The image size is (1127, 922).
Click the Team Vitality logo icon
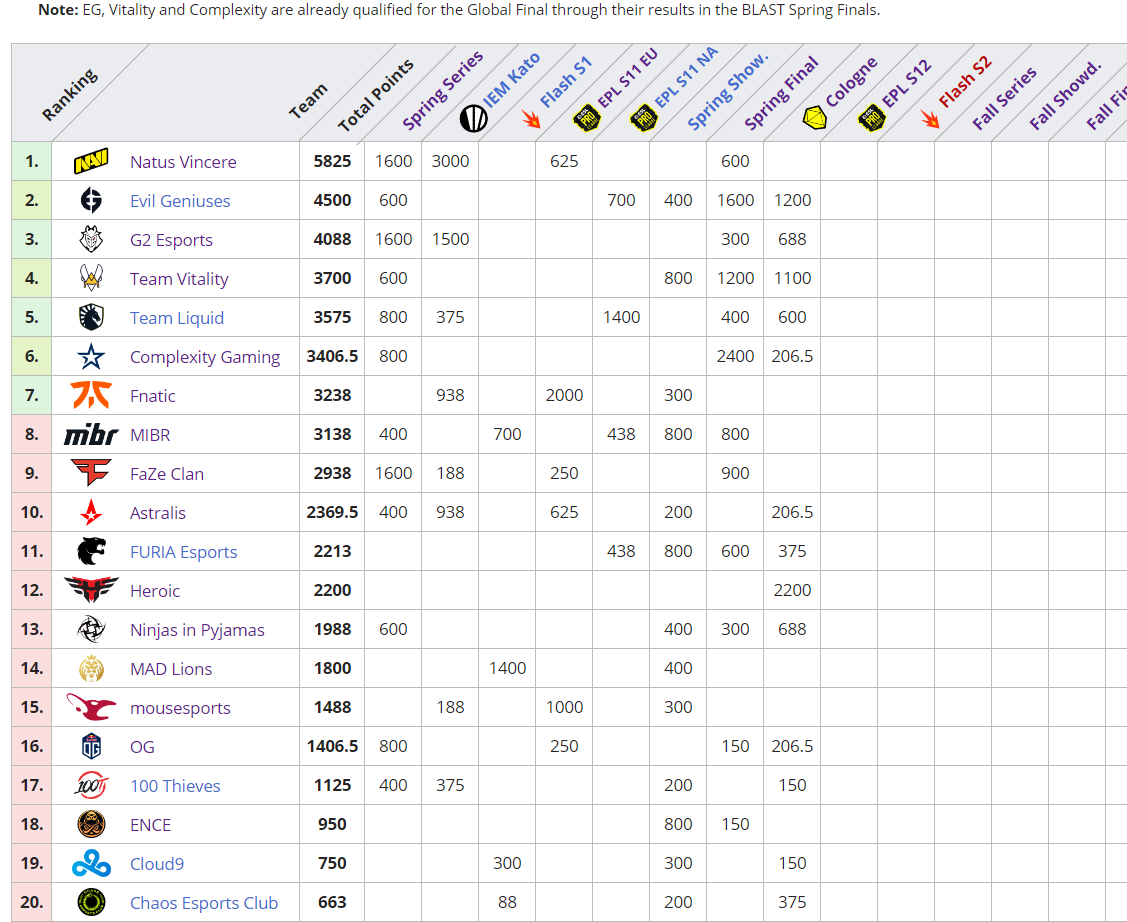tap(91, 278)
